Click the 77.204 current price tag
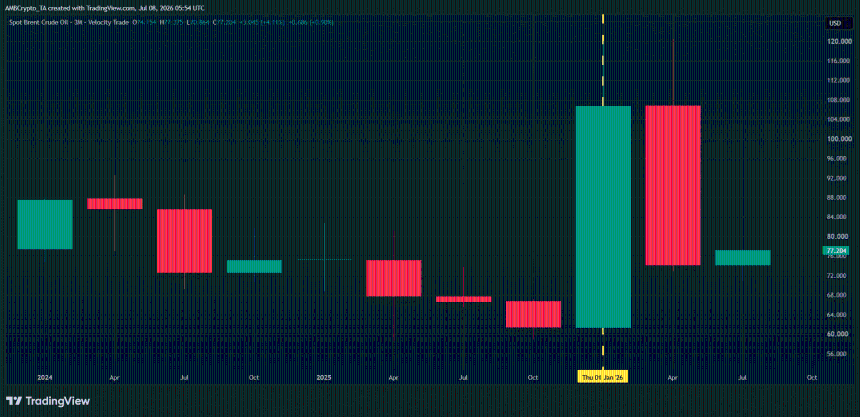860x417 pixels. [x=835, y=250]
